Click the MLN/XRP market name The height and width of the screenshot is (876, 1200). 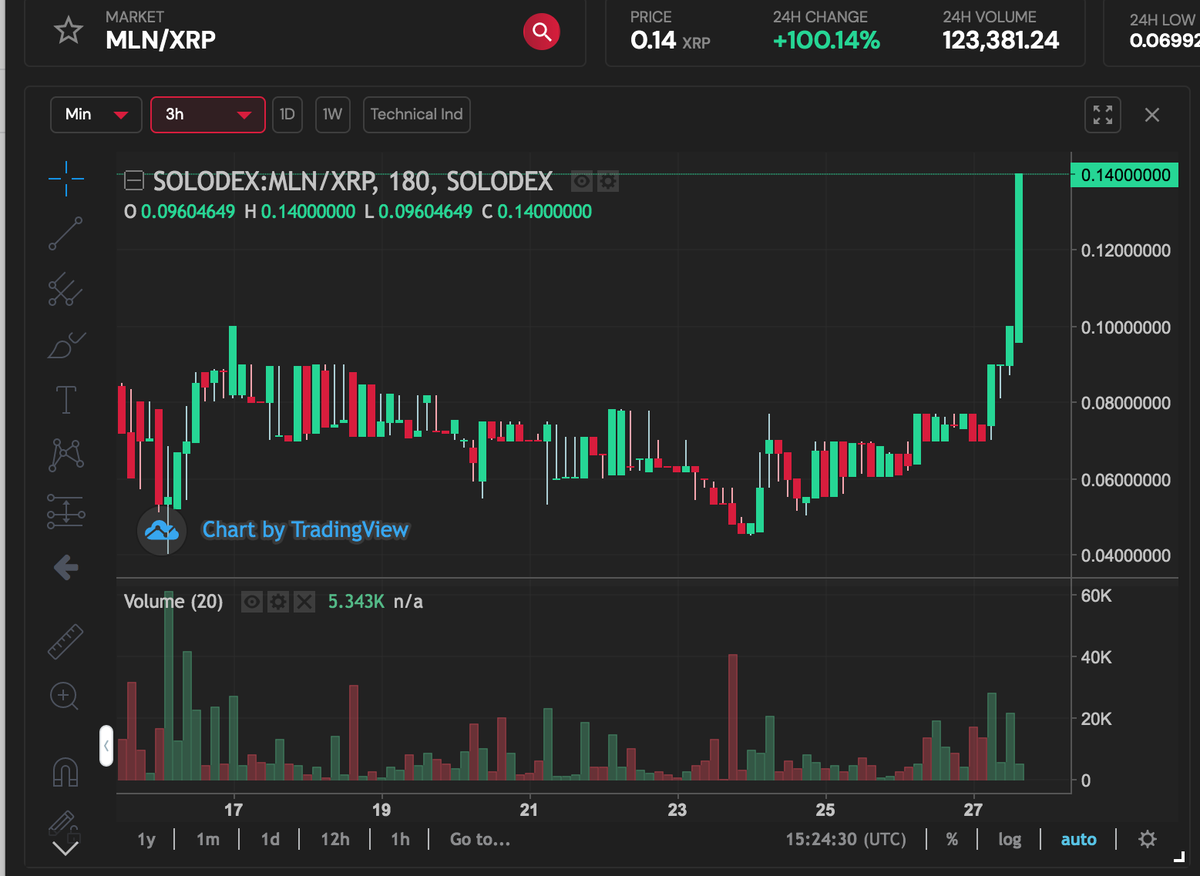click(160, 40)
